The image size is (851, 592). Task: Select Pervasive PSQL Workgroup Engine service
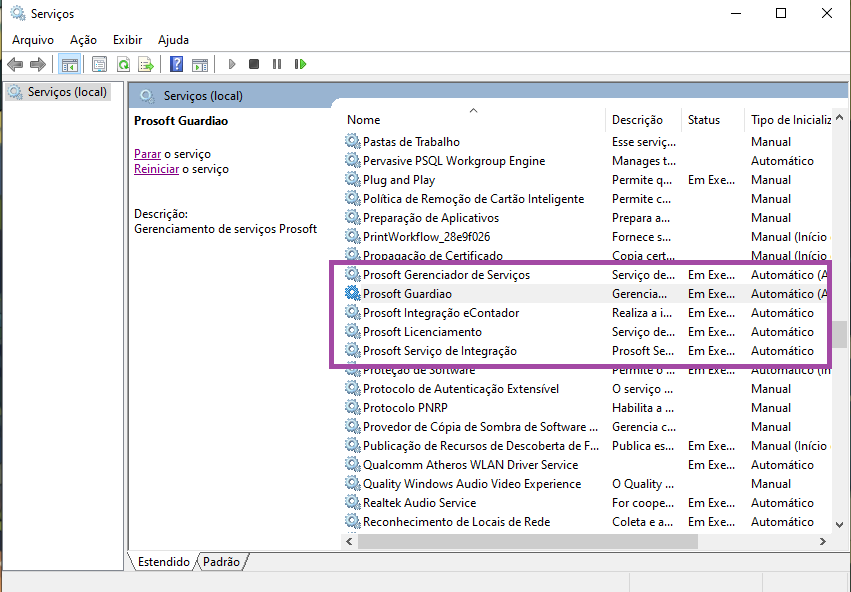pos(588,161)
